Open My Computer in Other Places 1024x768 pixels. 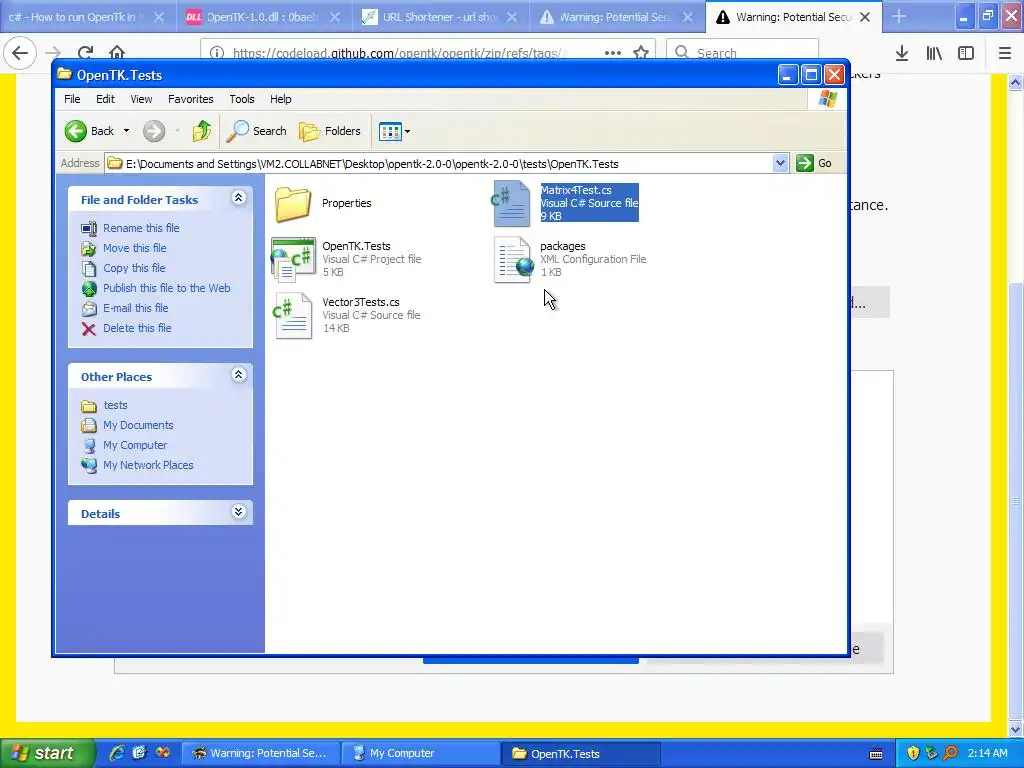pyautogui.click(x=135, y=445)
